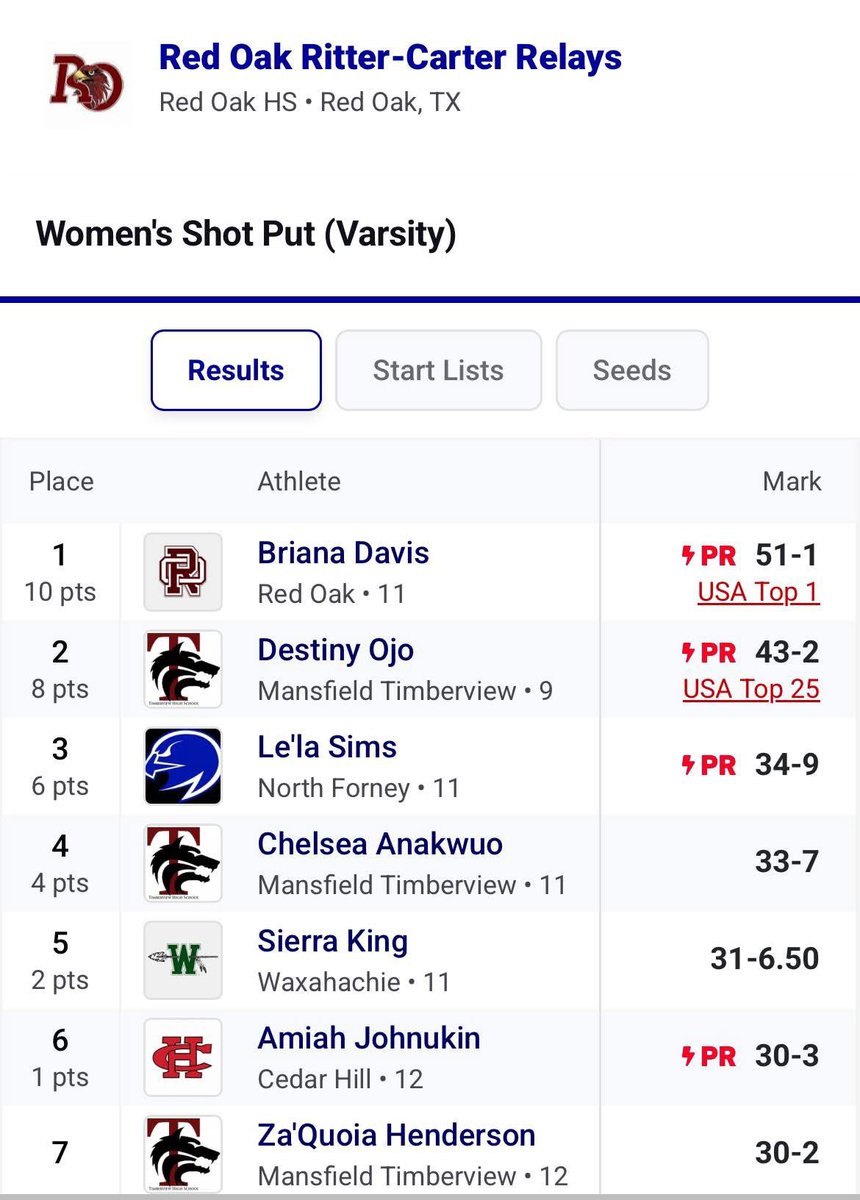Click Timberview logo beside Chelsea Anakwuo
This screenshot has height=1200, width=860.
pos(183,863)
